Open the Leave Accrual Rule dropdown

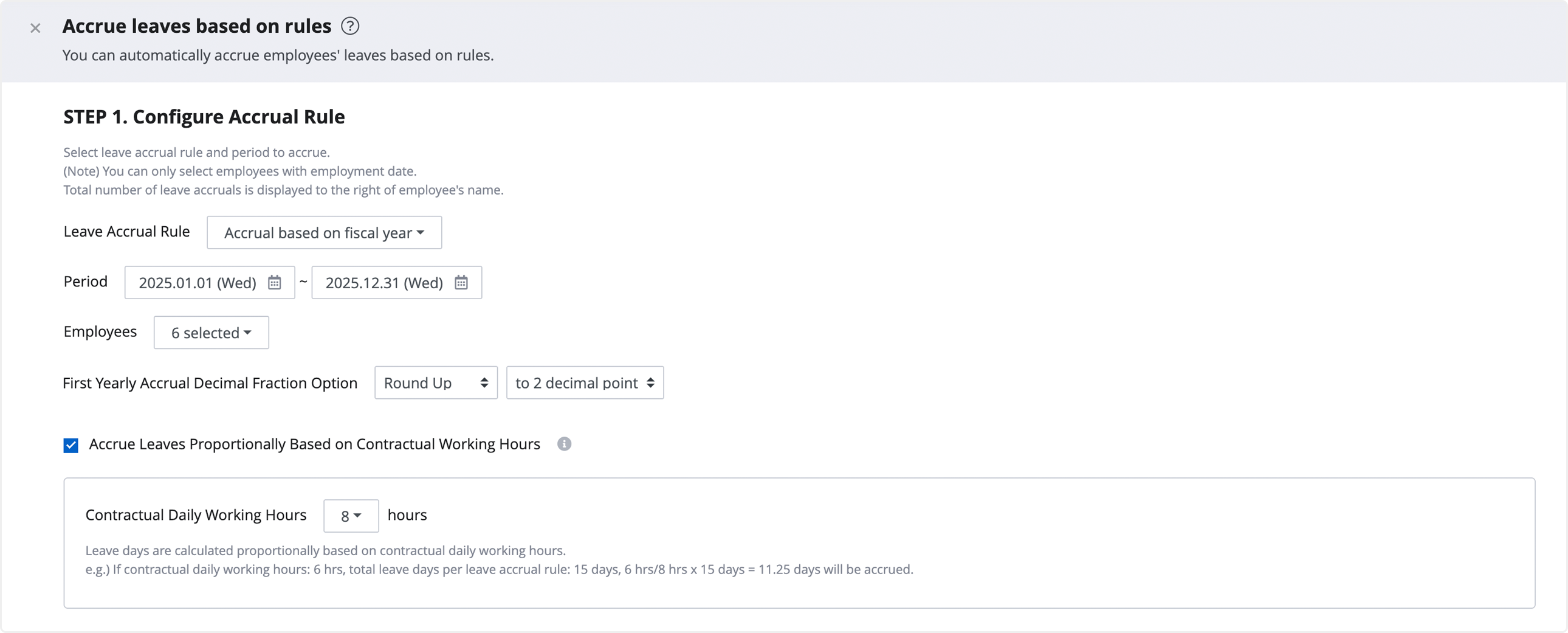coord(324,233)
